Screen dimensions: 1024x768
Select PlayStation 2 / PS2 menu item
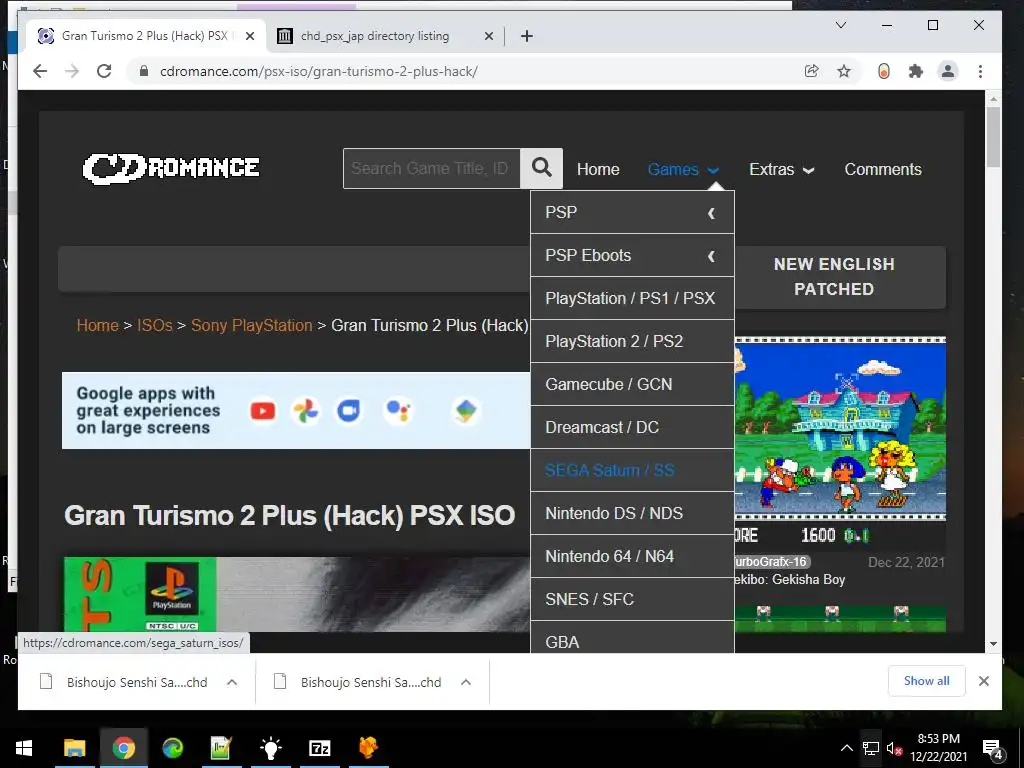point(632,342)
